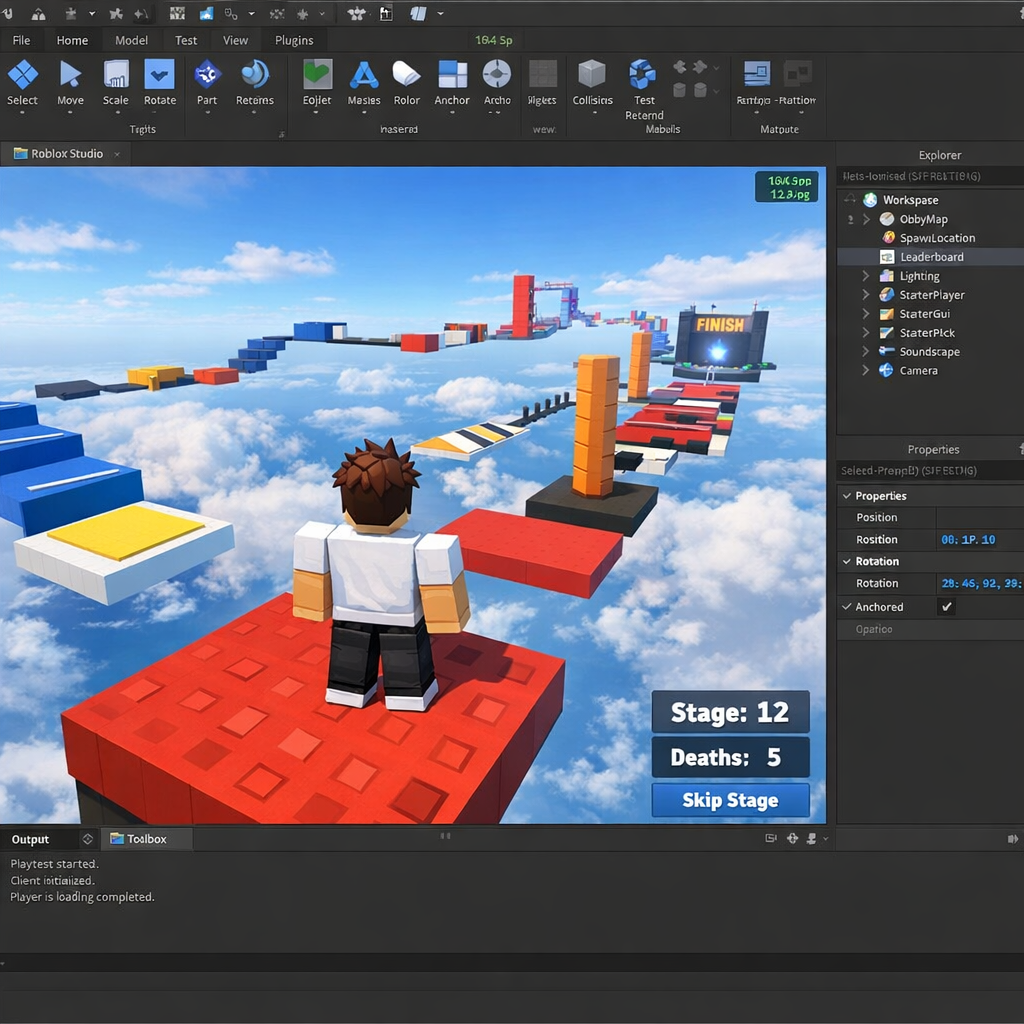Switch to the Home ribbon tab
1024x1024 pixels.
tap(72, 40)
